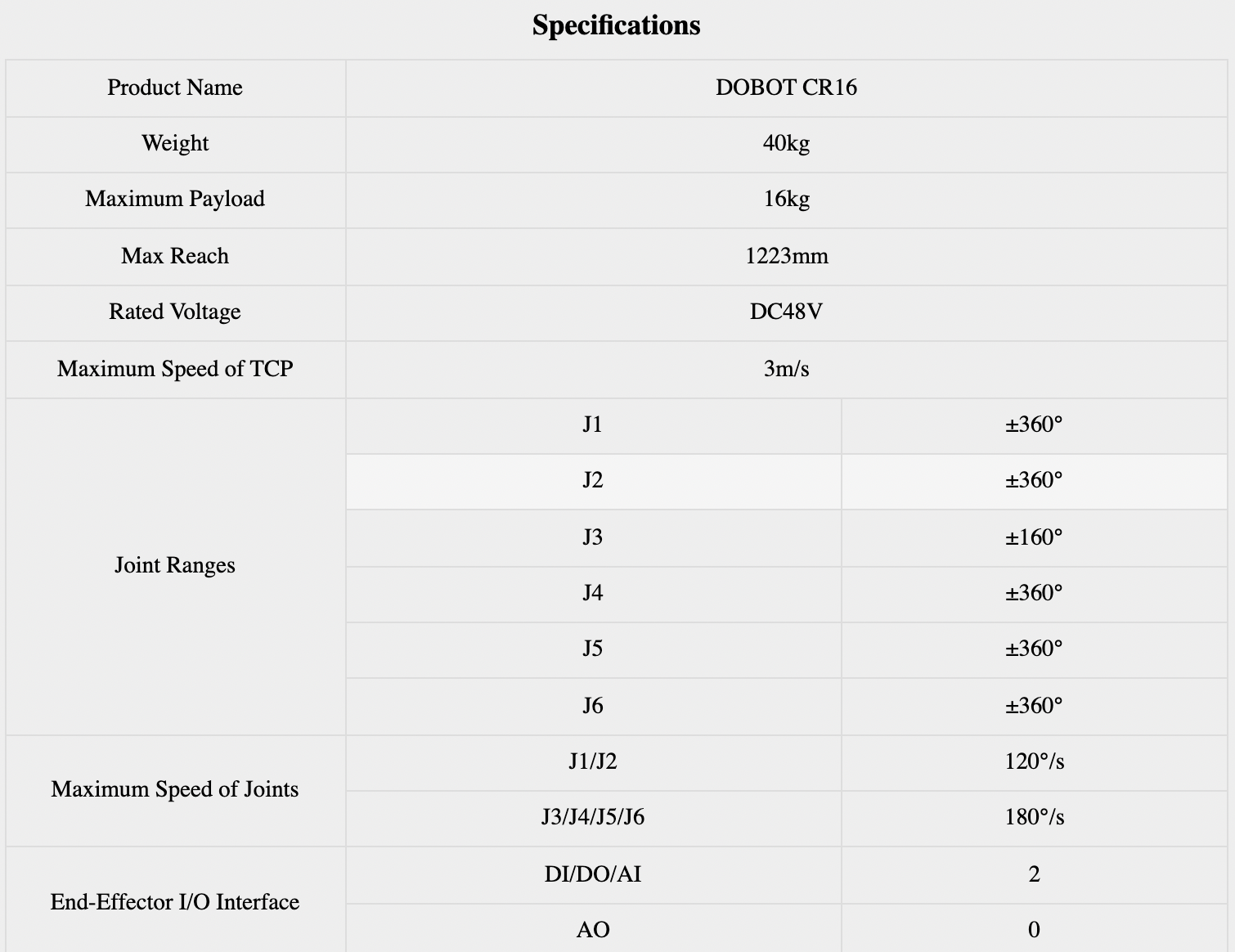Select the 1223mm max reach value
The image size is (1235, 952).
click(786, 256)
